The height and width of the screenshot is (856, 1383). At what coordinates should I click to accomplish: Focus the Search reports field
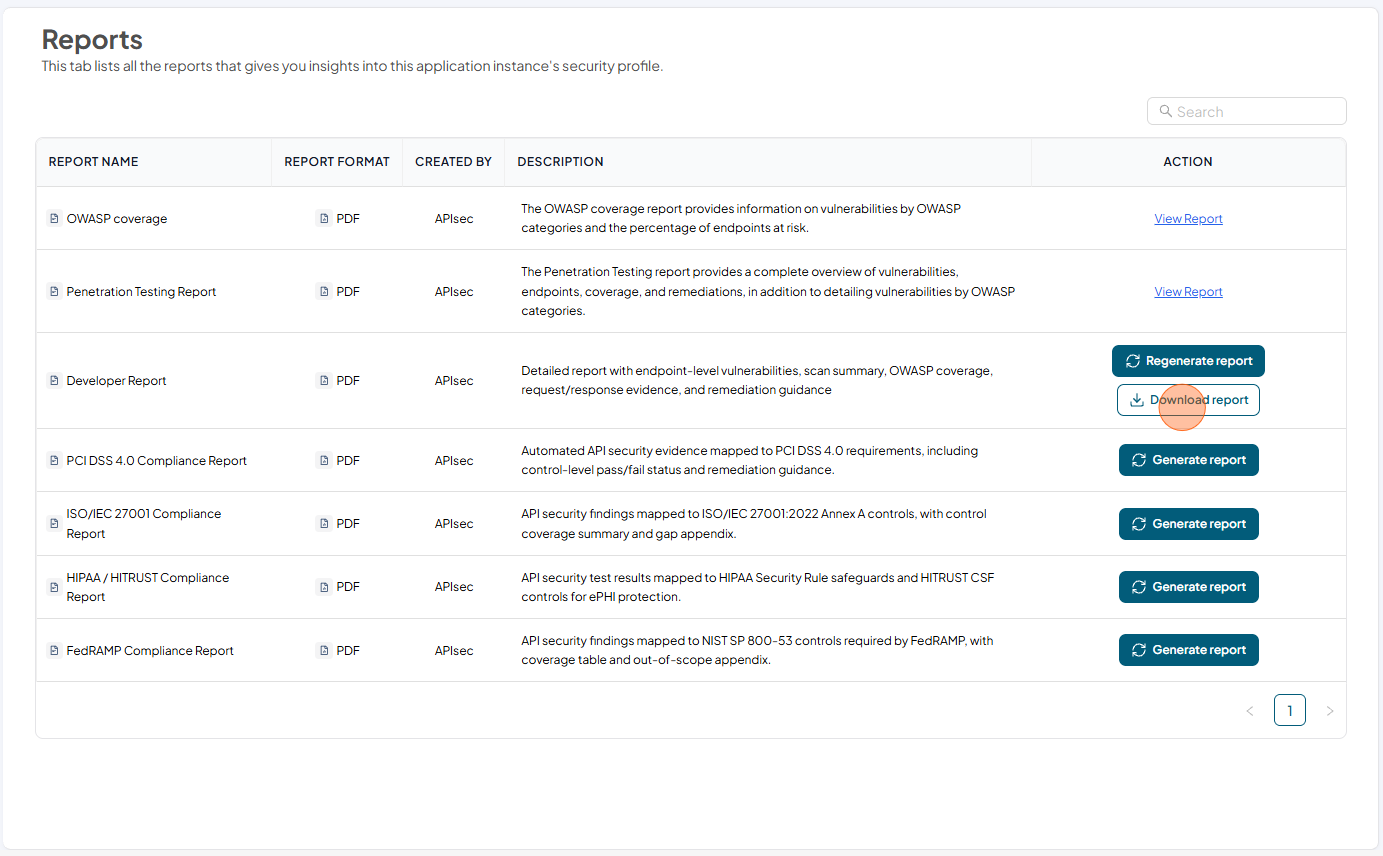1246,111
